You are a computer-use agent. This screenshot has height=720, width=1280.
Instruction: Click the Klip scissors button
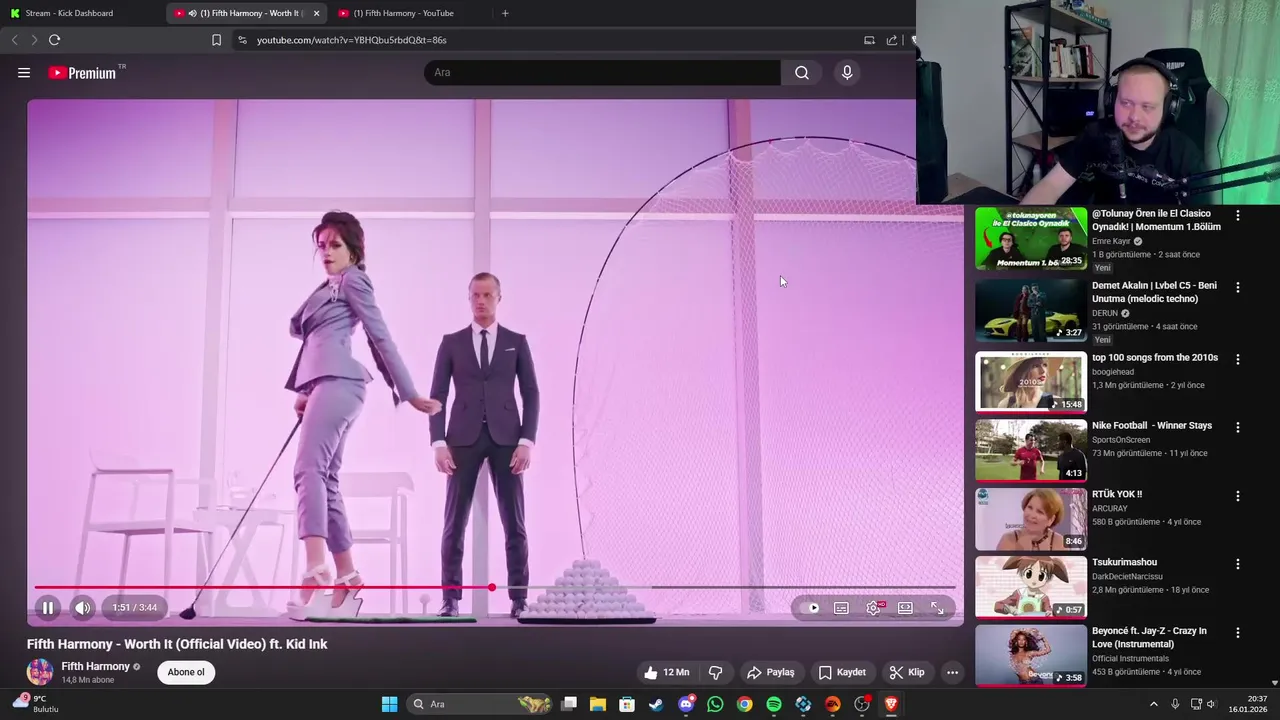(907, 672)
